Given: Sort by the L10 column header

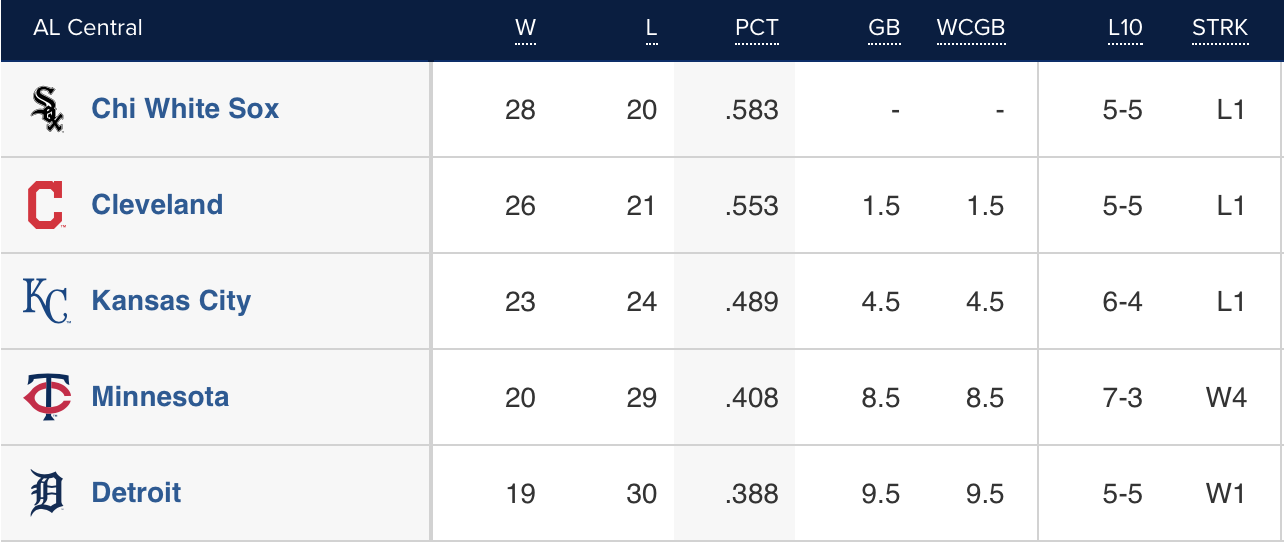Looking at the screenshot, I should 1125,28.
